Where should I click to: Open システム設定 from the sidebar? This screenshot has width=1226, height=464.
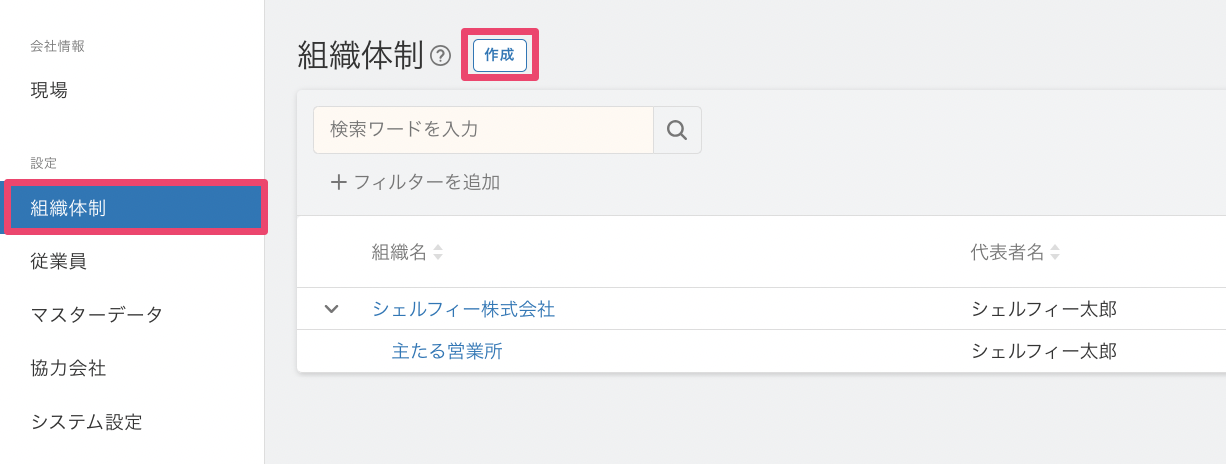click(x=86, y=422)
